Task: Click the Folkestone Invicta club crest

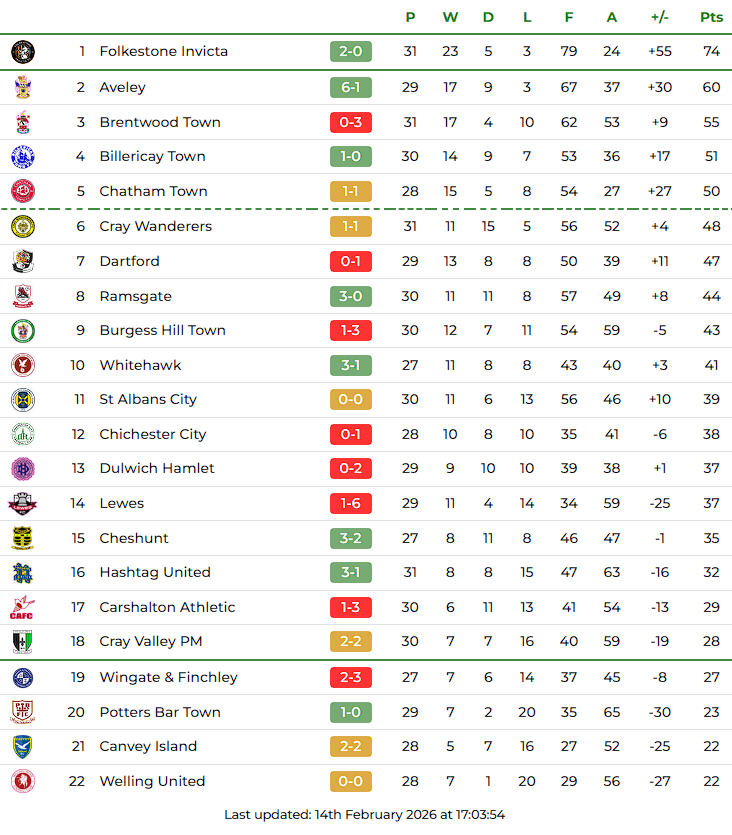Action: coord(22,52)
